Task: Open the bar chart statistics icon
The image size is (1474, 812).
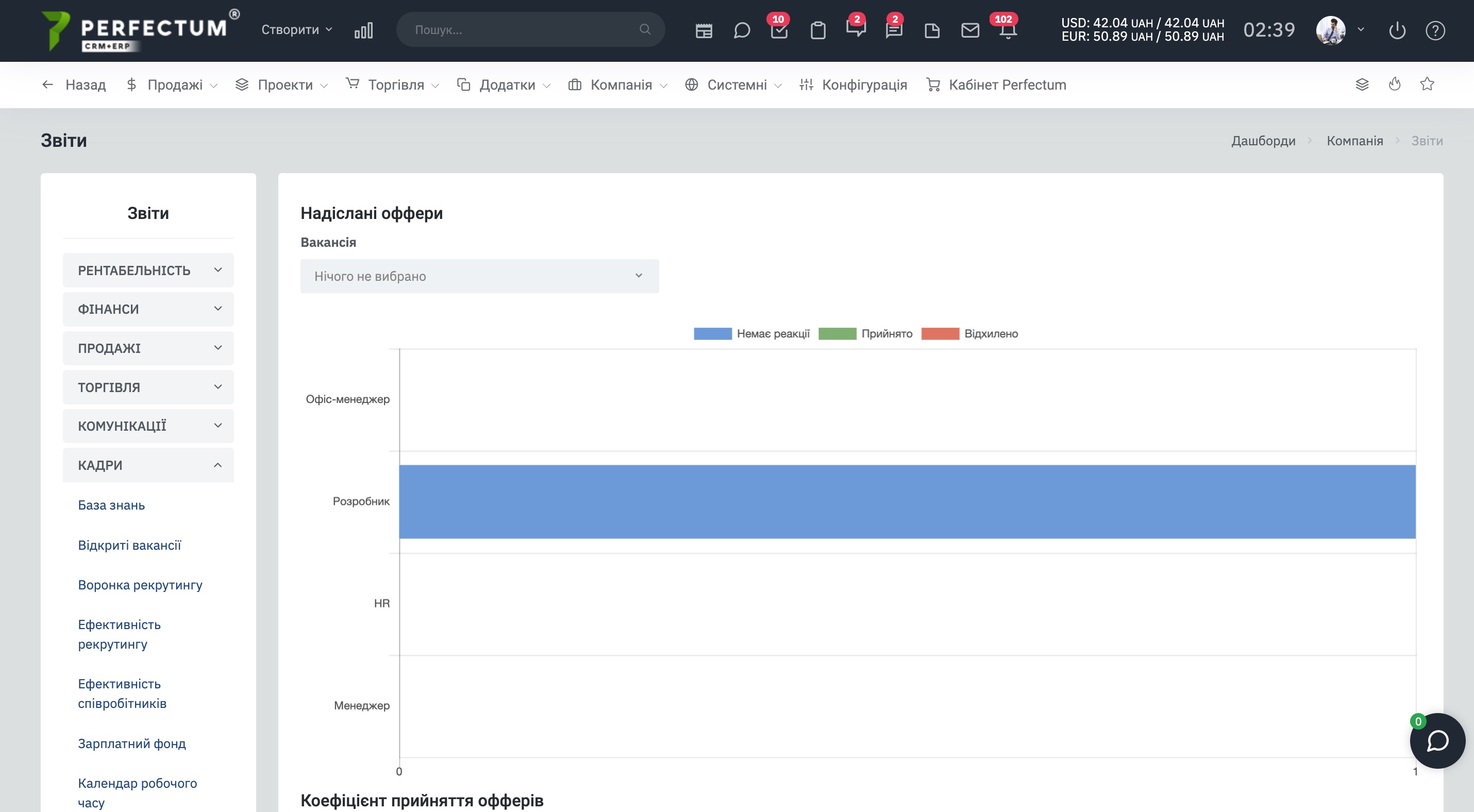Action: point(363,30)
